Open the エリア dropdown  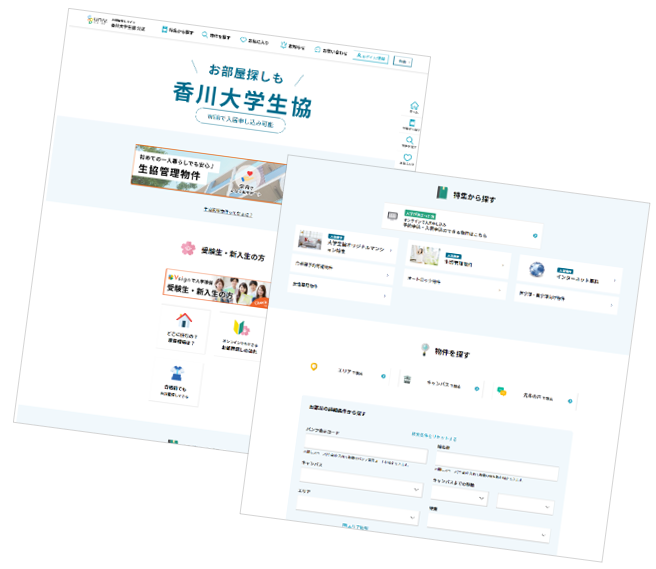[357, 510]
